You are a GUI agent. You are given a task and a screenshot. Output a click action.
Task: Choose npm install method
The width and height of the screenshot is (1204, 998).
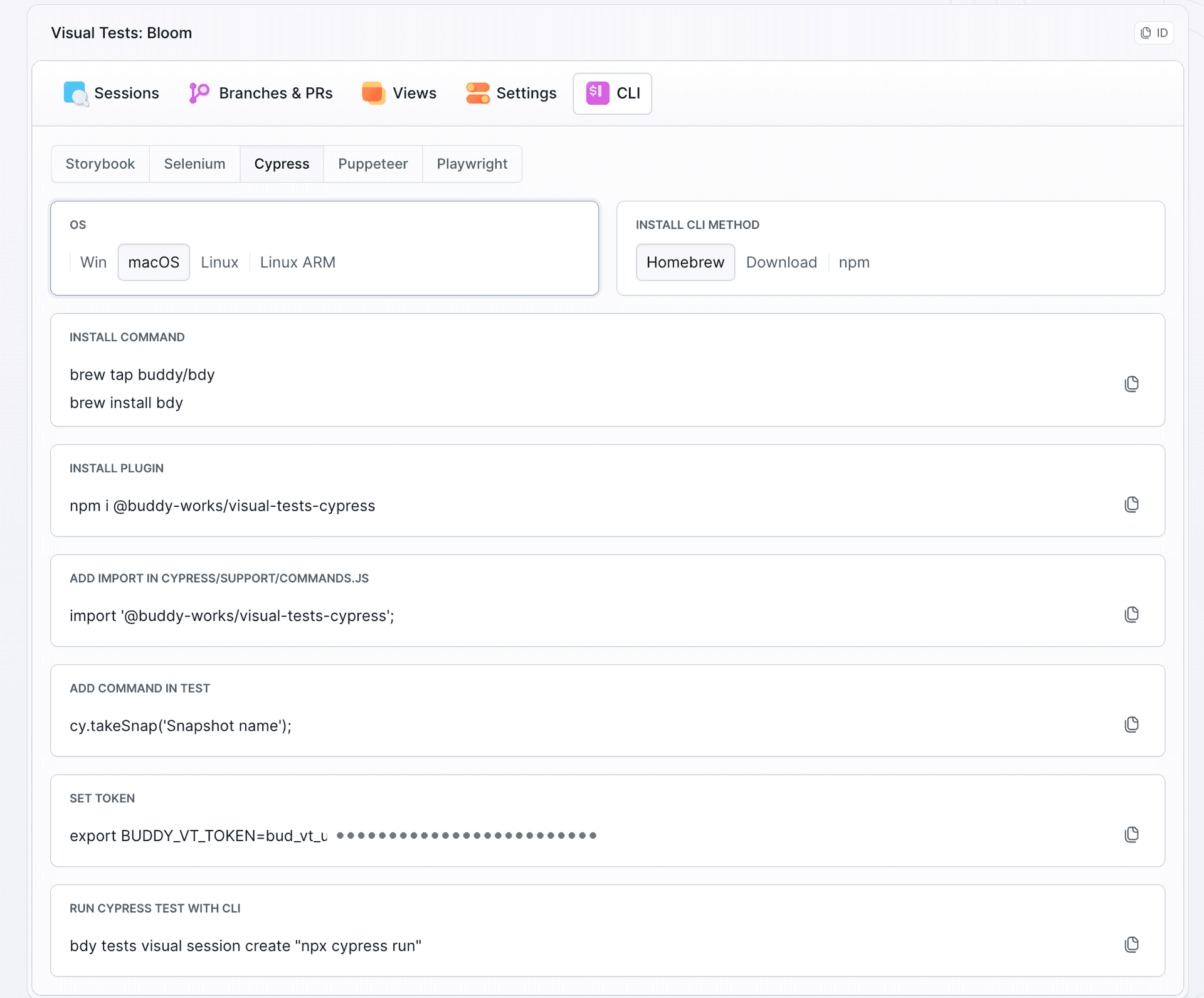[x=854, y=262]
